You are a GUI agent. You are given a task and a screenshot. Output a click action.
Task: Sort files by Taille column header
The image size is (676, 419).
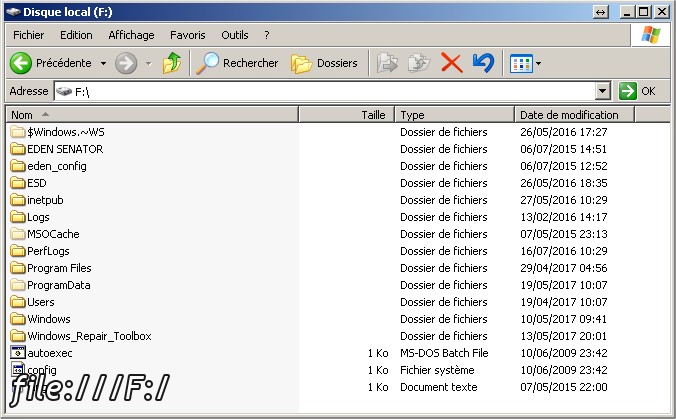coord(372,115)
